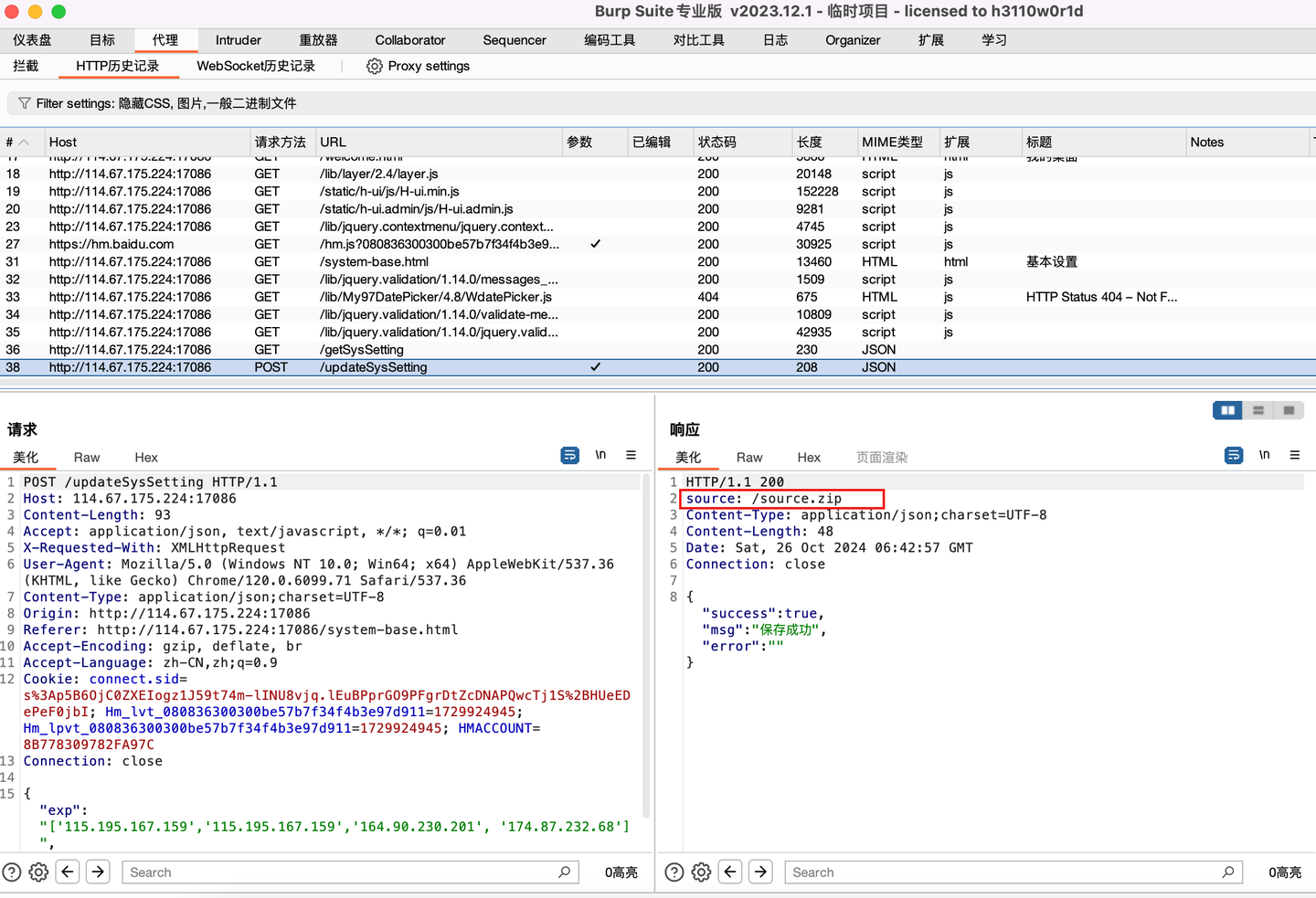This screenshot has height=898, width=1316.
Task: Open the Intruder menu
Action: point(238,40)
